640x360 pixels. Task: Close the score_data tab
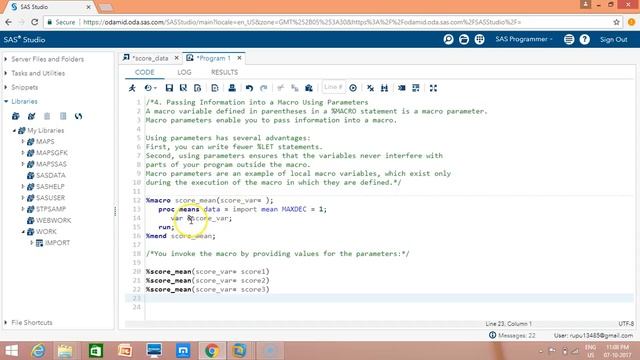[176, 58]
